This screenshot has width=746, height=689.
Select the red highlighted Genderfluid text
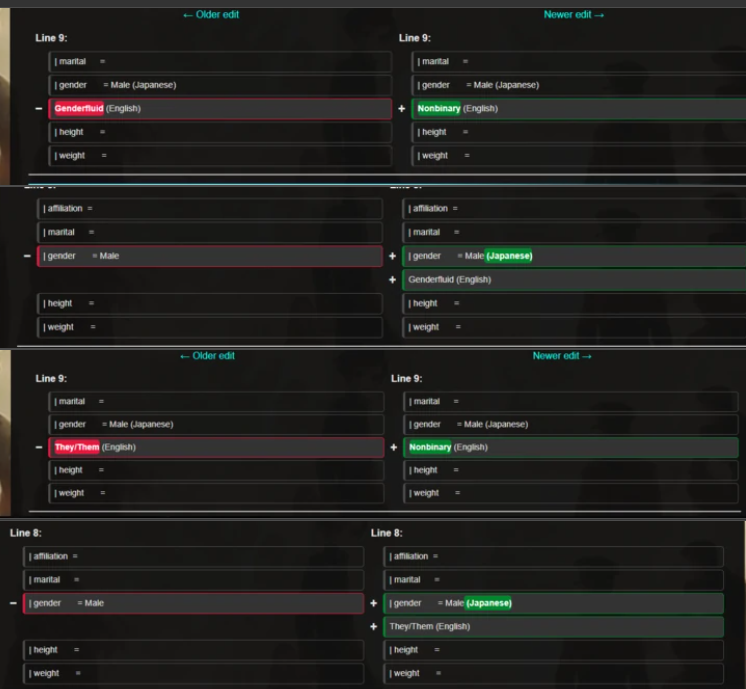point(79,108)
